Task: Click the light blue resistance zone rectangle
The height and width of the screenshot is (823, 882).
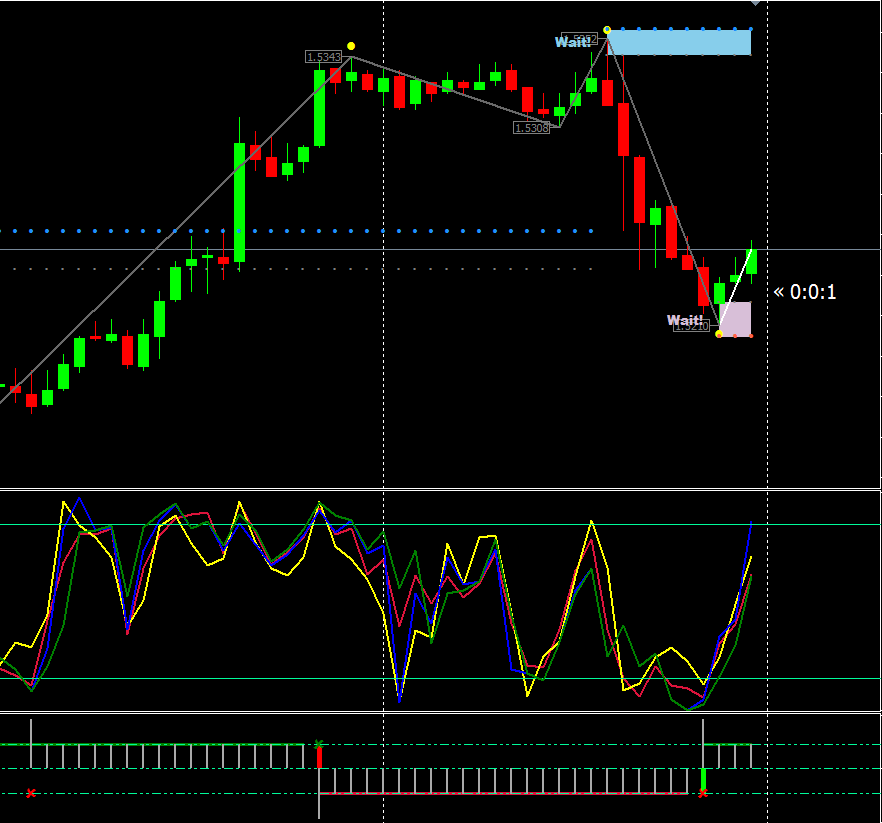Action: click(x=679, y=43)
